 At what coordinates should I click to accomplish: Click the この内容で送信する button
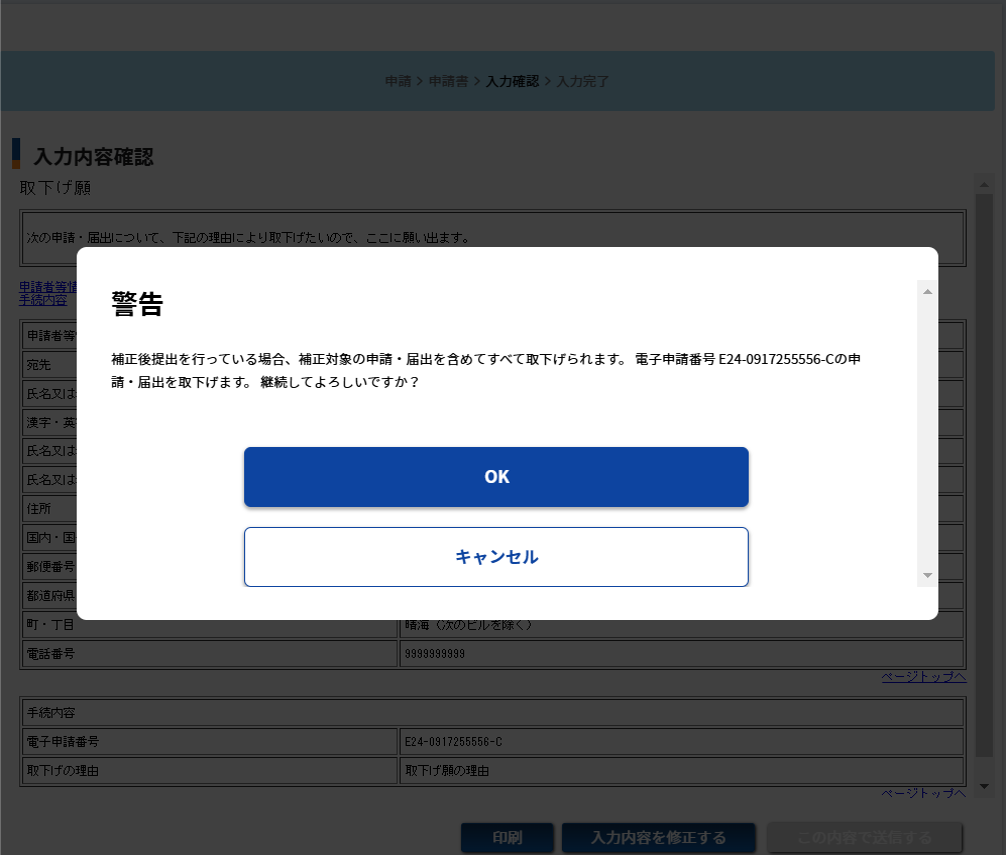pyautogui.click(x=864, y=837)
